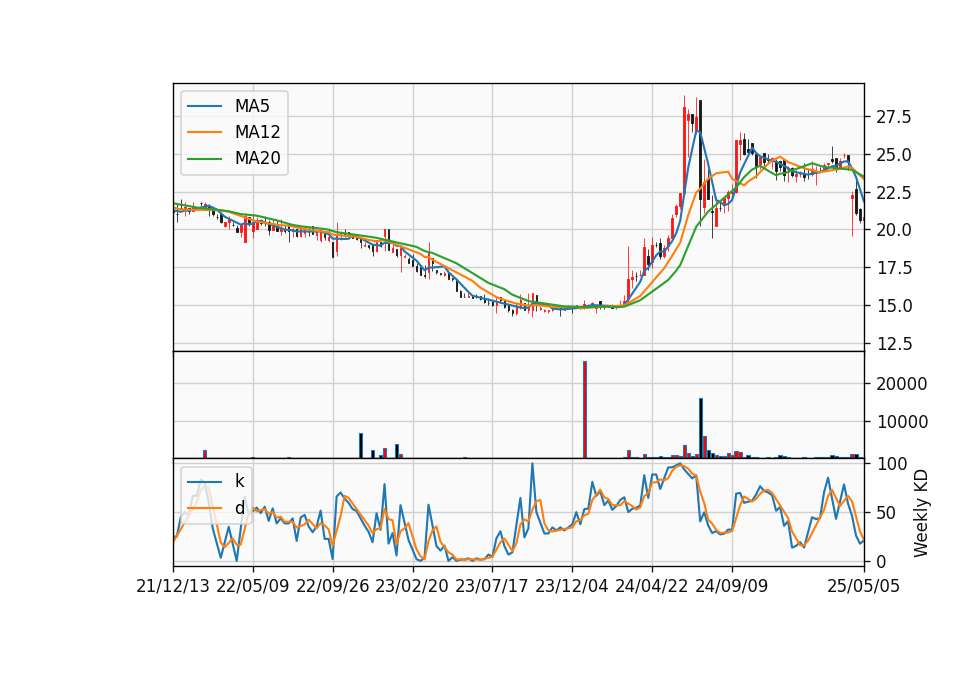Click the 100 KD axis label
Image resolution: width=960 pixels, height=690 pixels.
point(891,464)
